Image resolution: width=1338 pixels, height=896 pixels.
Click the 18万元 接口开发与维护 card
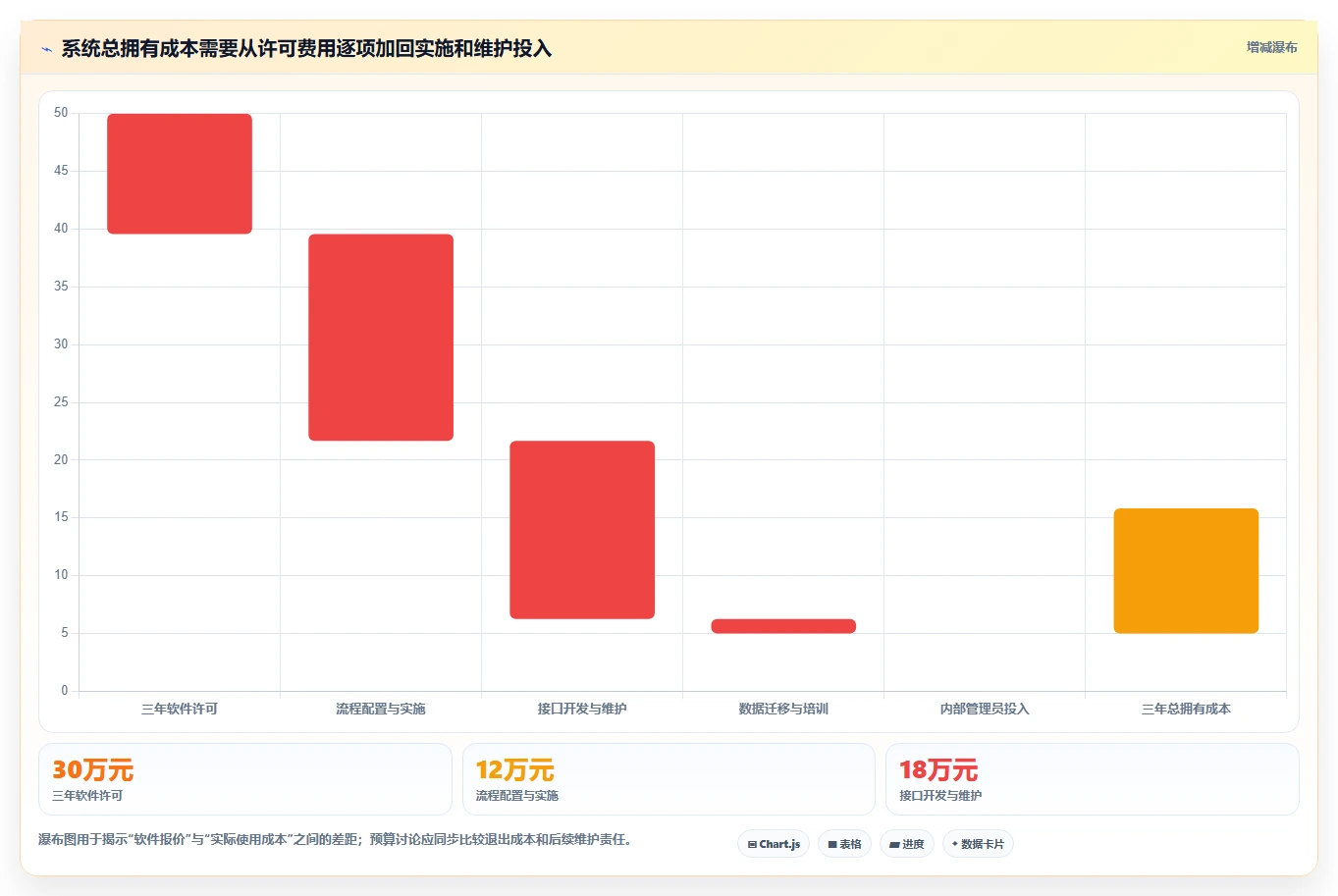tap(1092, 779)
